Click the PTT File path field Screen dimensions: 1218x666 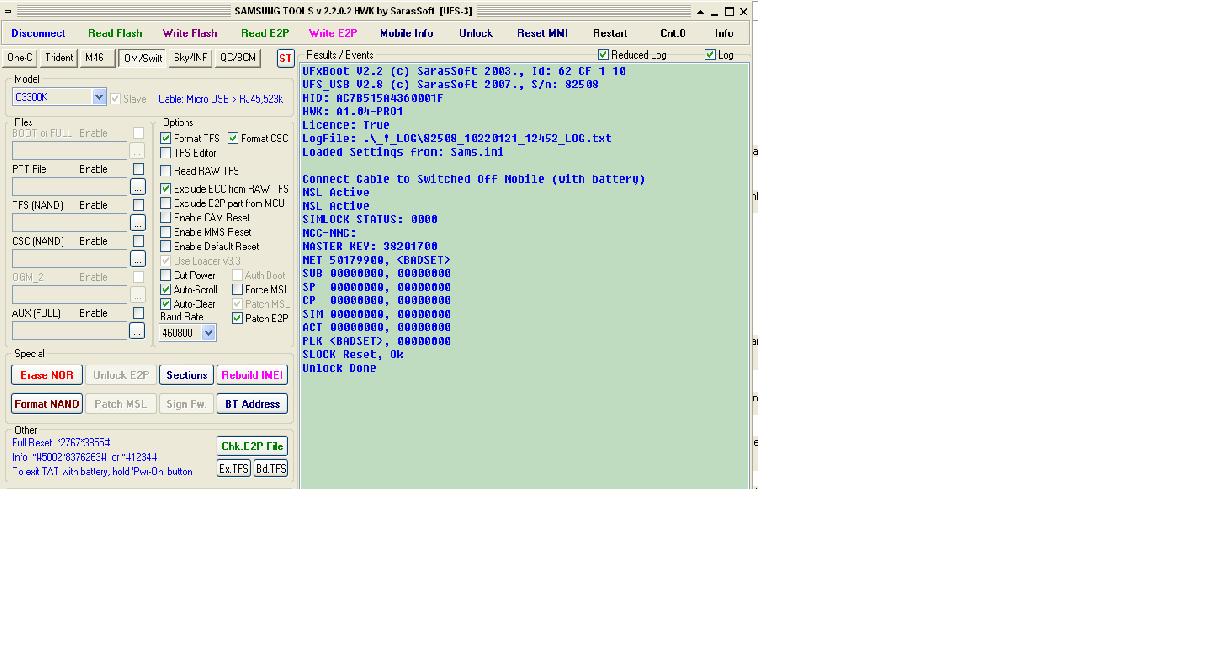point(70,187)
